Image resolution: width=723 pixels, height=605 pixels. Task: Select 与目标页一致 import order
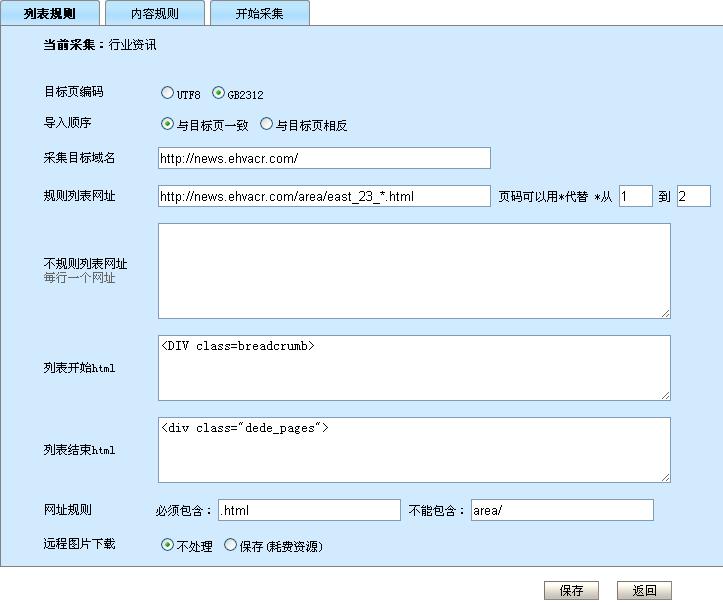(167, 125)
